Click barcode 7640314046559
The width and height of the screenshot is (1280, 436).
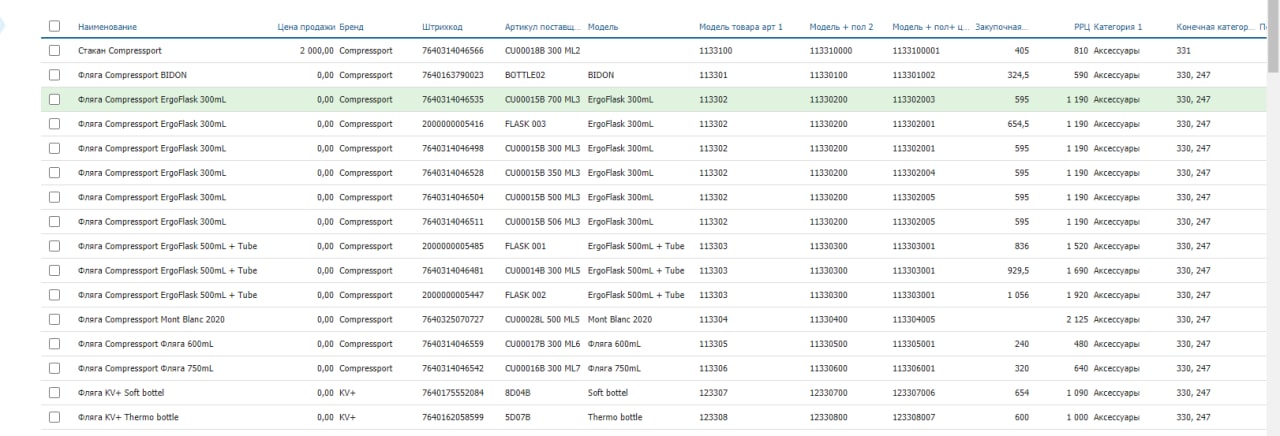(453, 344)
